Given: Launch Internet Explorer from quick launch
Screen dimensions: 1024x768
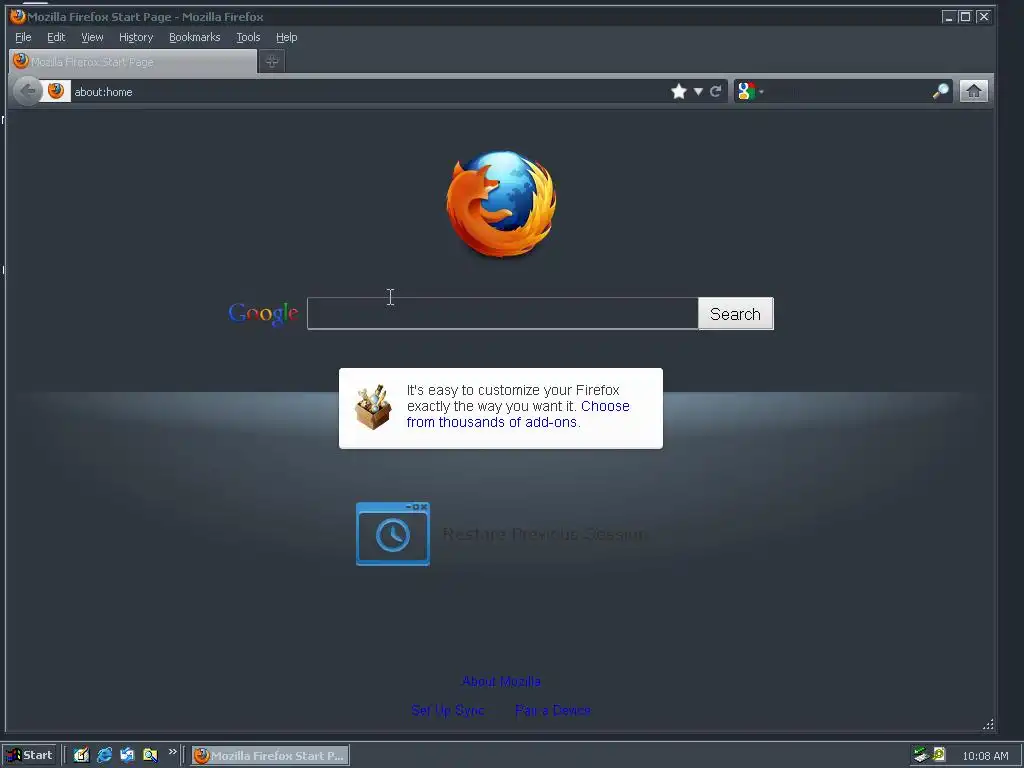Looking at the screenshot, I should [x=104, y=756].
